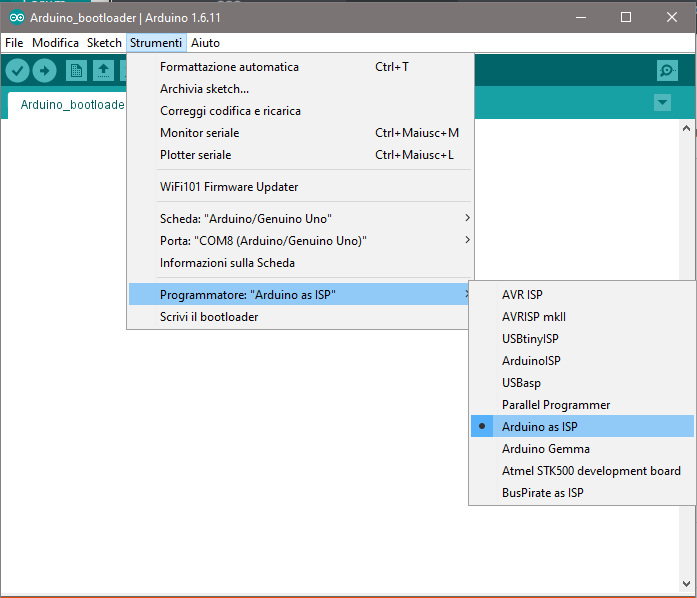
Task: Open the Aiuto menu
Action: [x=205, y=43]
